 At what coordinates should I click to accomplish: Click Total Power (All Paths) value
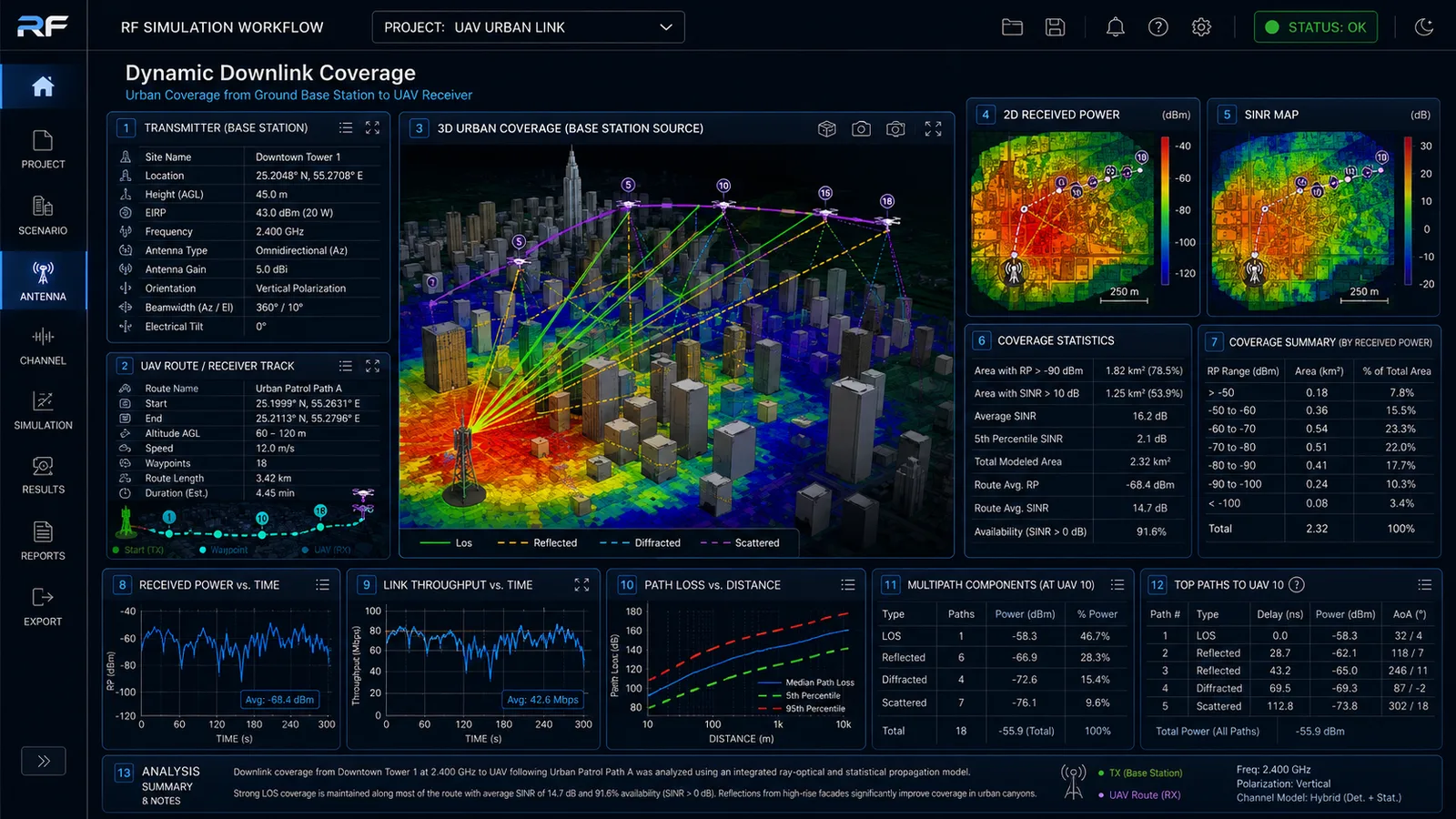tap(1320, 732)
